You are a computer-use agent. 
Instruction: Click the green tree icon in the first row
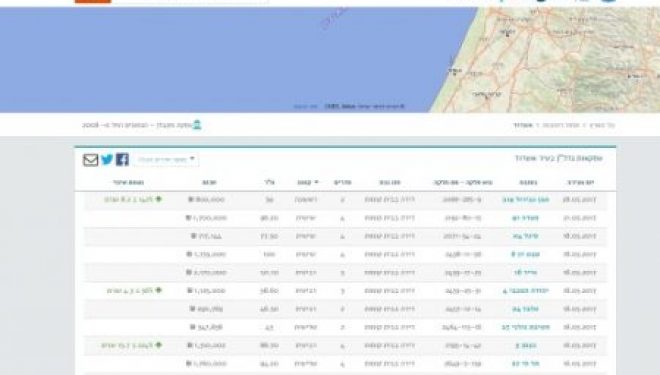point(159,199)
